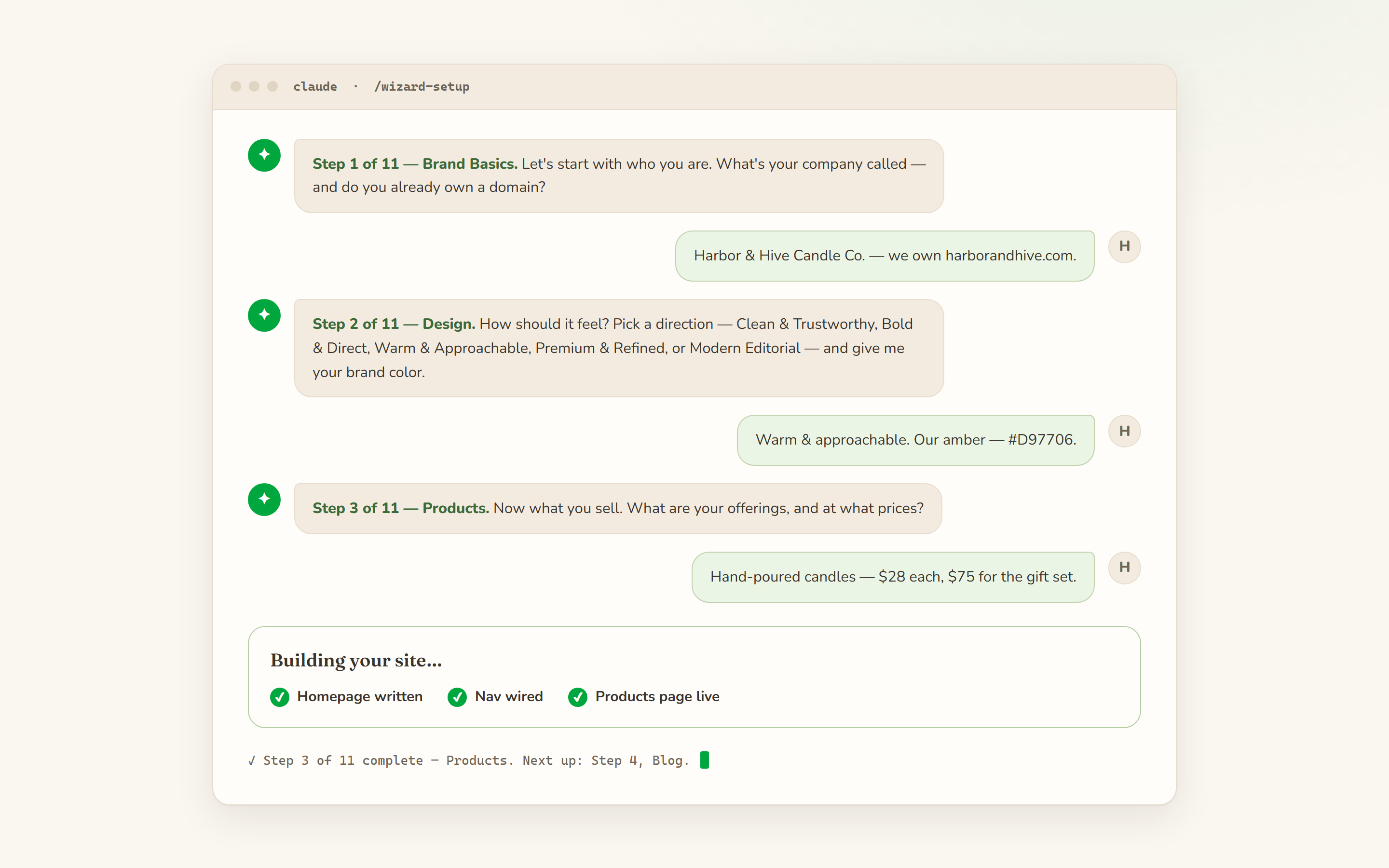Click the 'claude' title in the window header
1389x868 pixels.
point(315,87)
